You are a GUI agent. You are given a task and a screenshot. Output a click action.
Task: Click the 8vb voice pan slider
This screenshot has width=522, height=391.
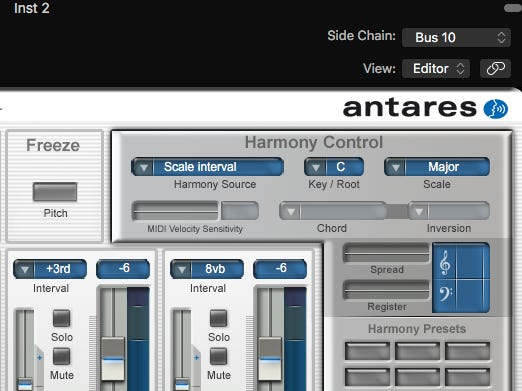pos(182,350)
